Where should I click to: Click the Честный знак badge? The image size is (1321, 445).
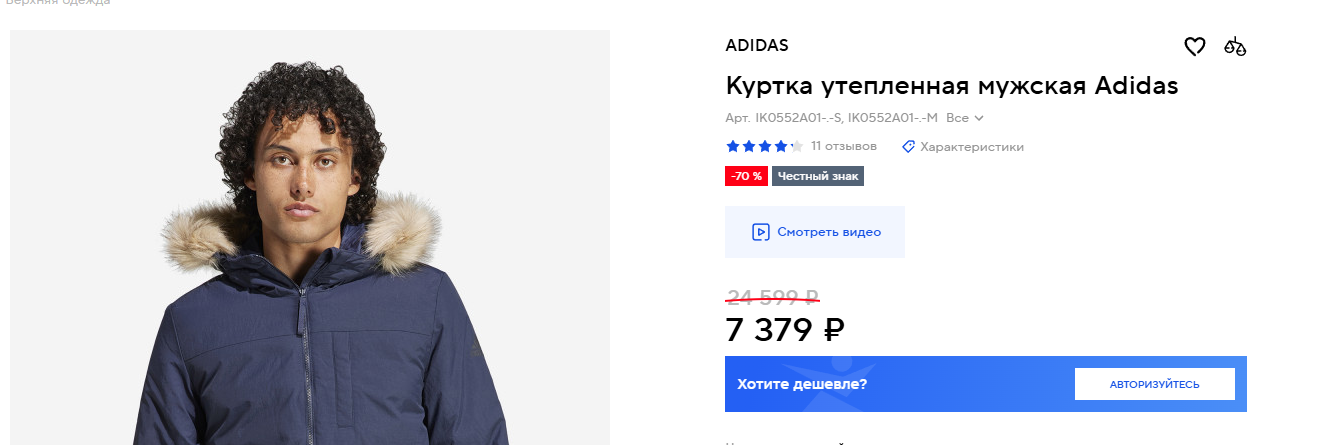817,176
